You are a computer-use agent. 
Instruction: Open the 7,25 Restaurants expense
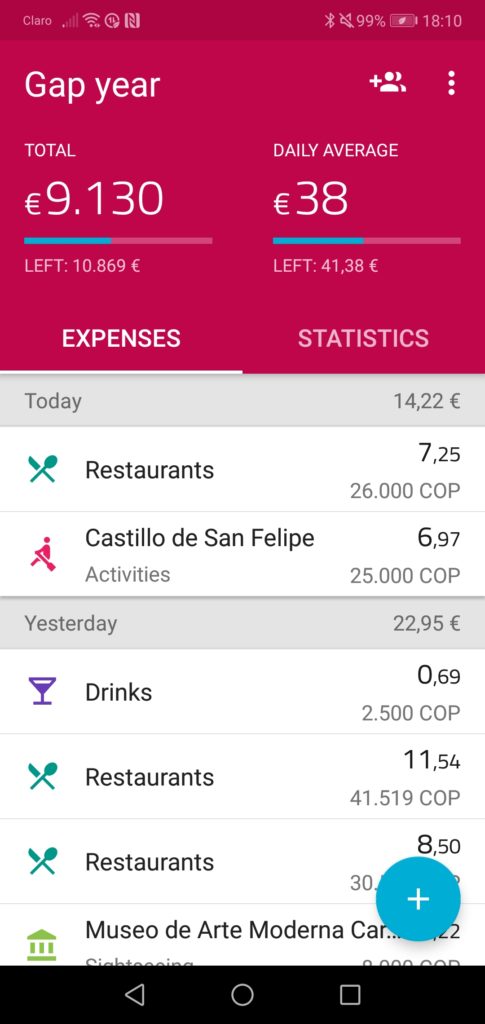(242, 469)
